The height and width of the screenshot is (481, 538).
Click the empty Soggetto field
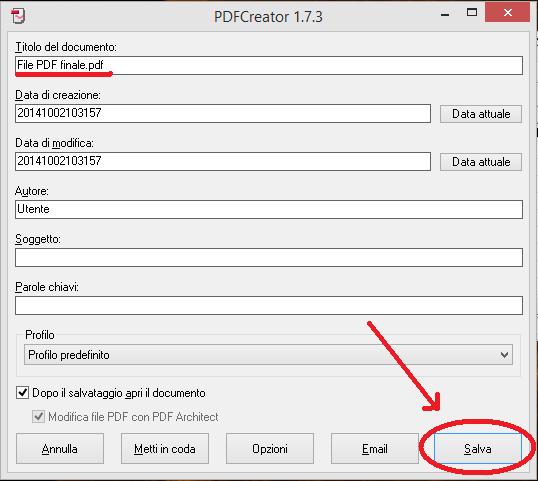click(269, 257)
